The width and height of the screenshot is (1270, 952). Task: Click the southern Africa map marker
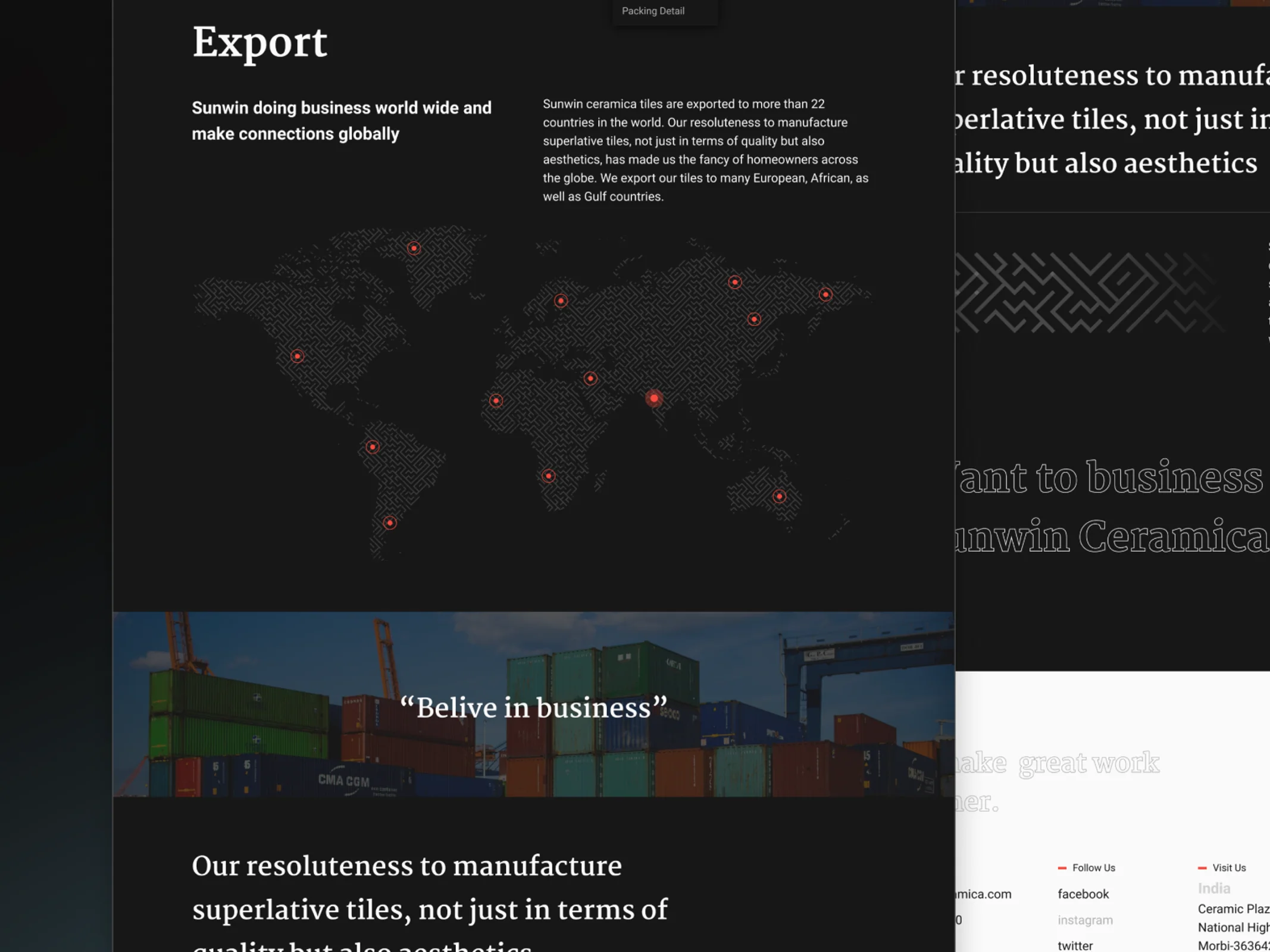[x=549, y=476]
